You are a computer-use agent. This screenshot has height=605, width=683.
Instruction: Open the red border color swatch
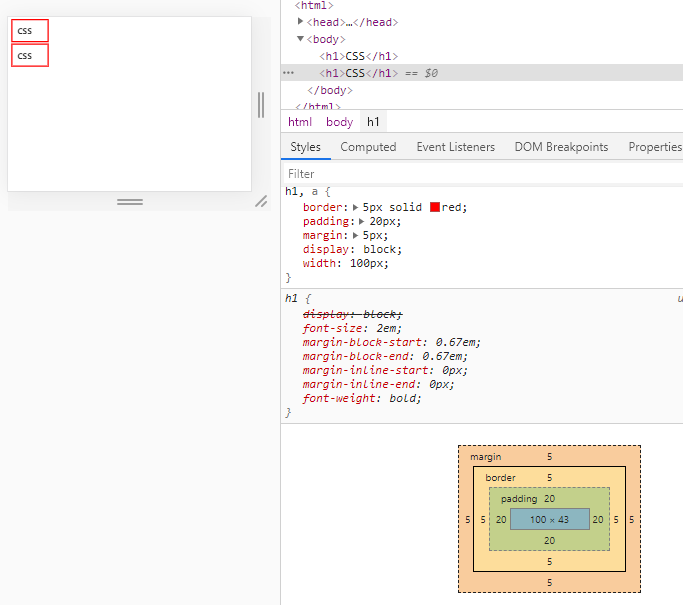434,207
